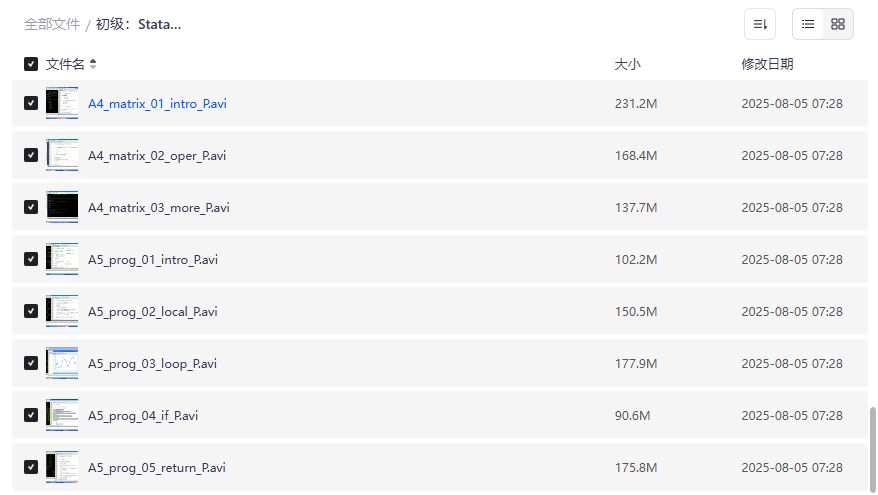The image size is (878, 495).
Task: Open A4_matrix_01_intro_P.avi file link
Action: click(x=157, y=103)
